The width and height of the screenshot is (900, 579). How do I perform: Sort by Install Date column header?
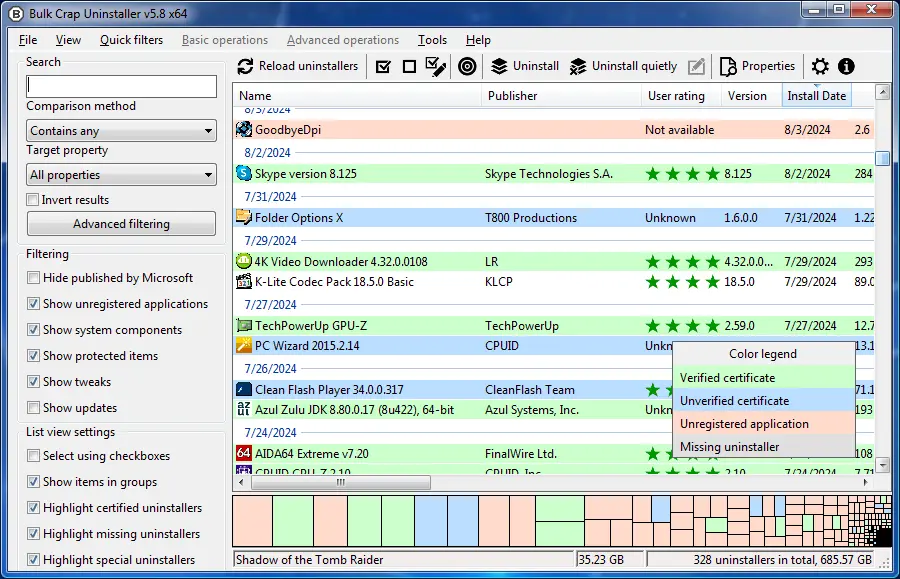pyautogui.click(x=817, y=96)
